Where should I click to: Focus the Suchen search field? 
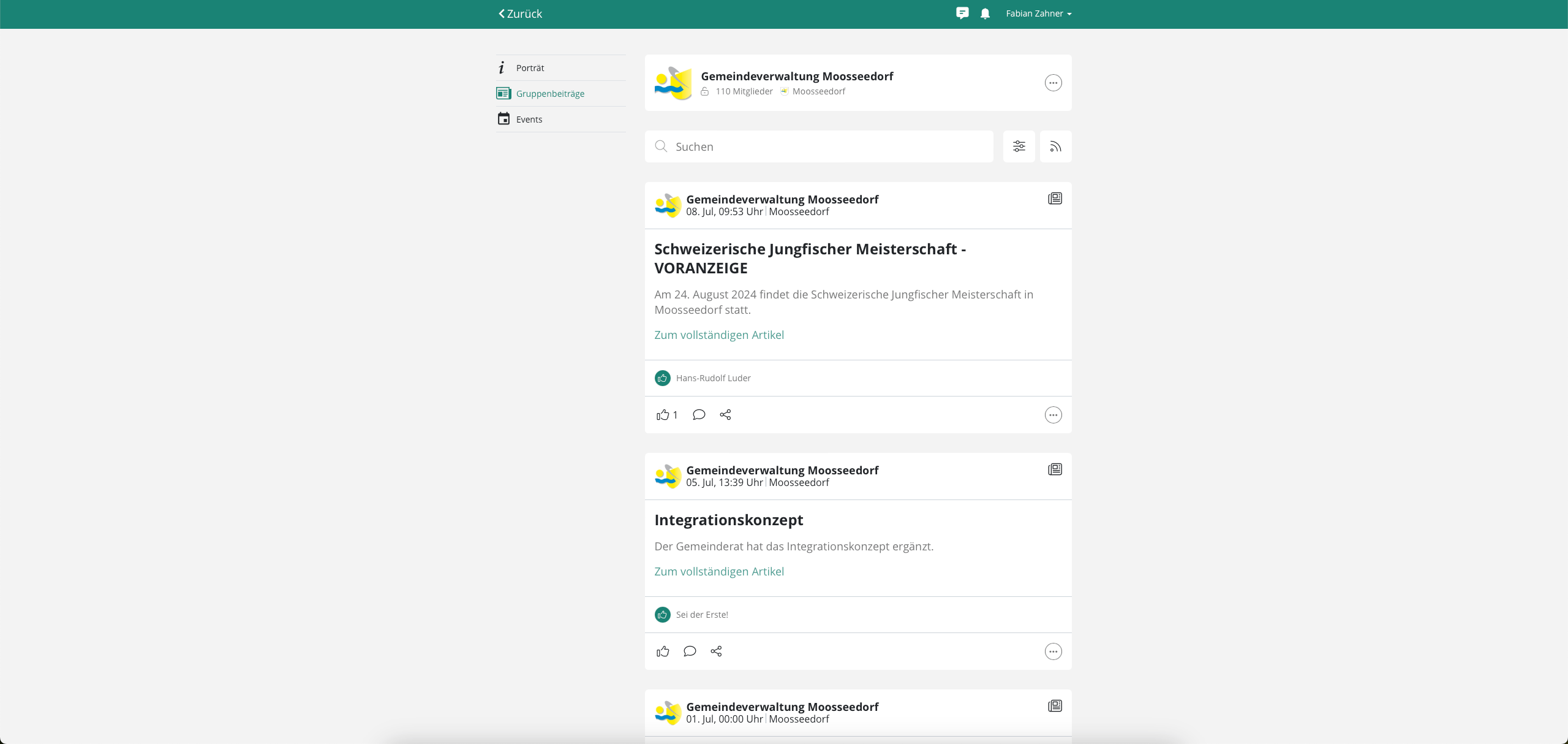819,146
